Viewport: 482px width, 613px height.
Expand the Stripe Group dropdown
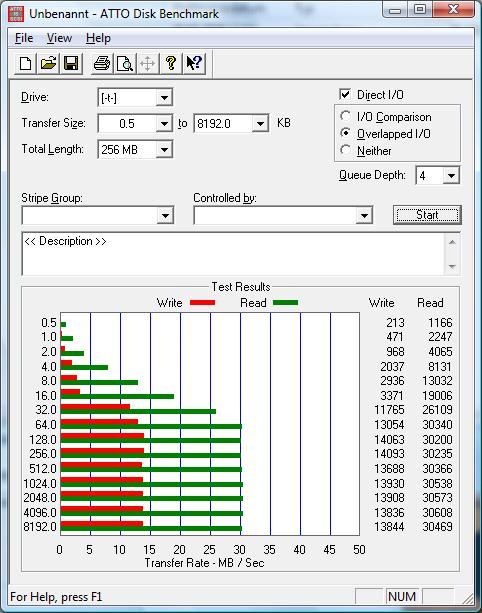[x=165, y=215]
